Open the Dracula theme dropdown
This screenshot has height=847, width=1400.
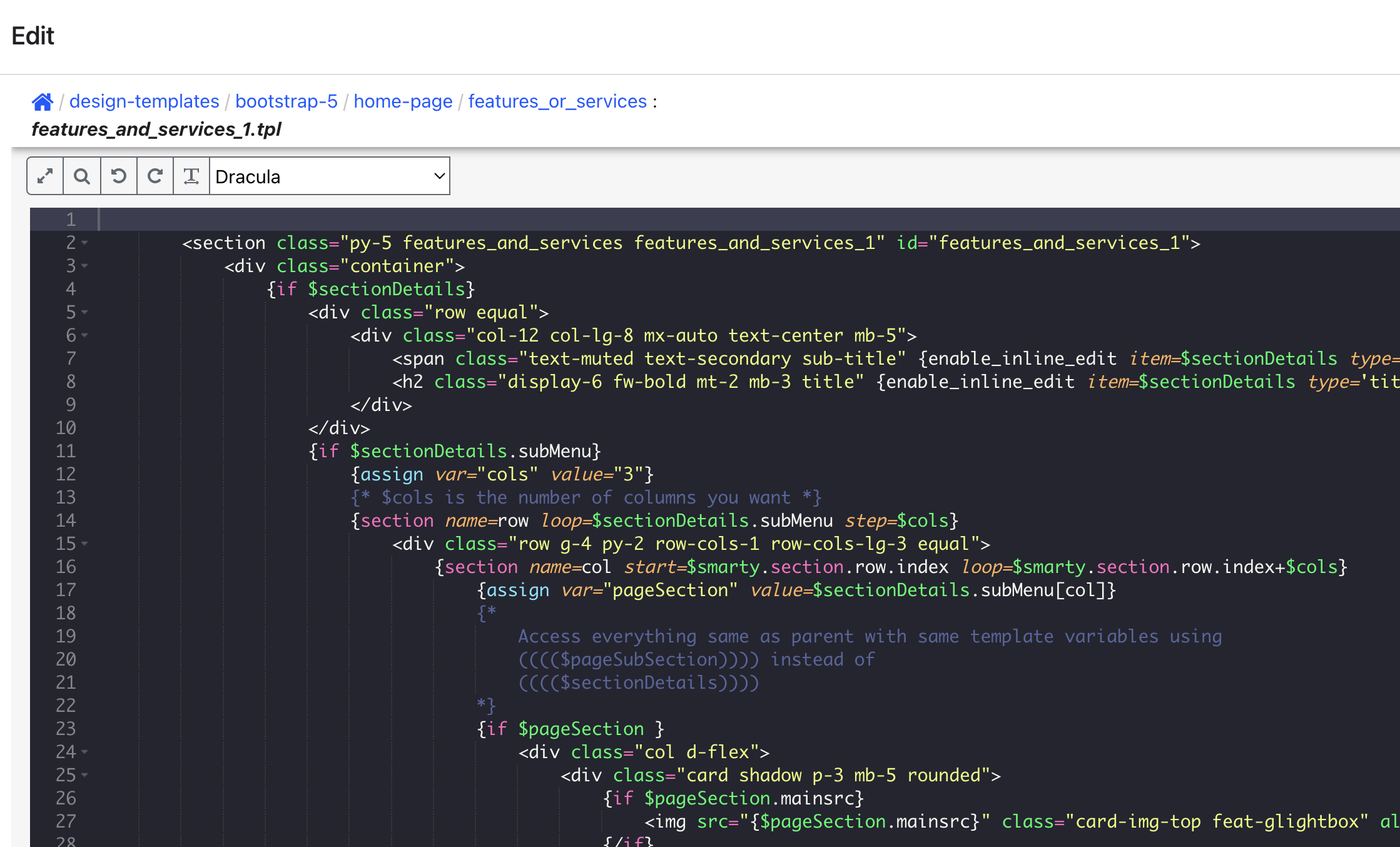330,176
